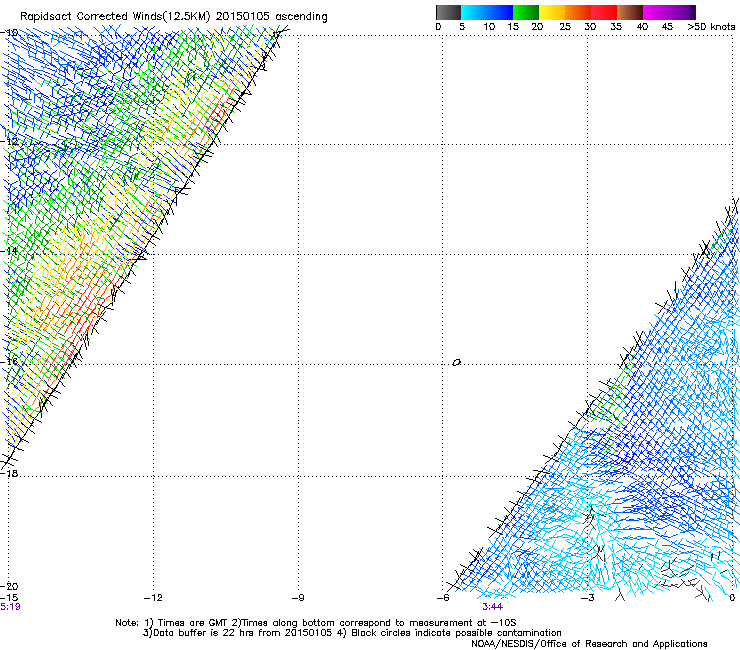Click the '-14' latitude axis label

pyautogui.click(x=10, y=251)
